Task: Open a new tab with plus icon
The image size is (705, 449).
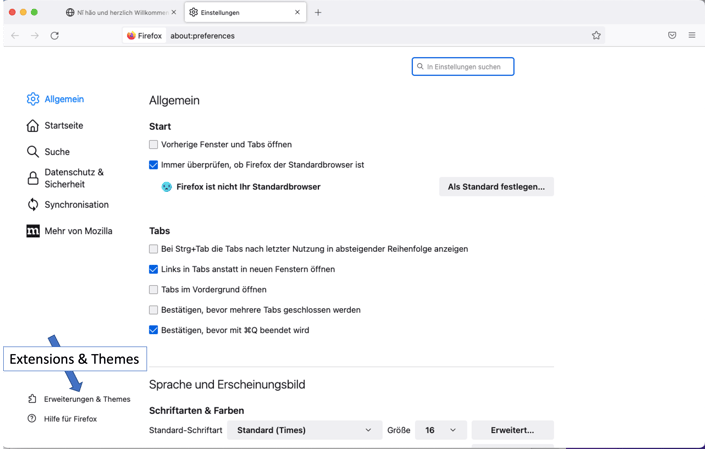Action: click(318, 13)
